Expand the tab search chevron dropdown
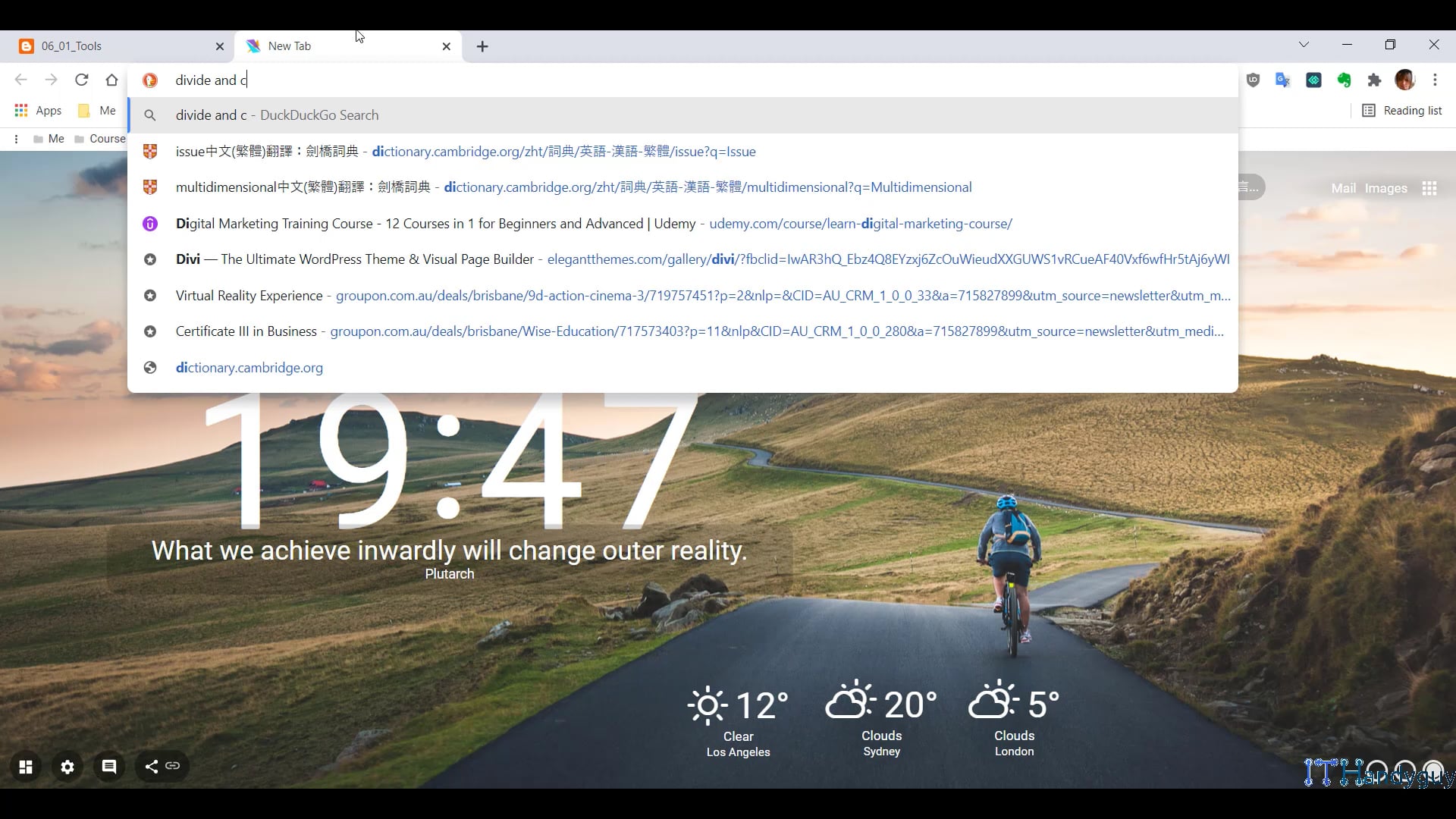The height and width of the screenshot is (819, 1456). (x=1304, y=45)
